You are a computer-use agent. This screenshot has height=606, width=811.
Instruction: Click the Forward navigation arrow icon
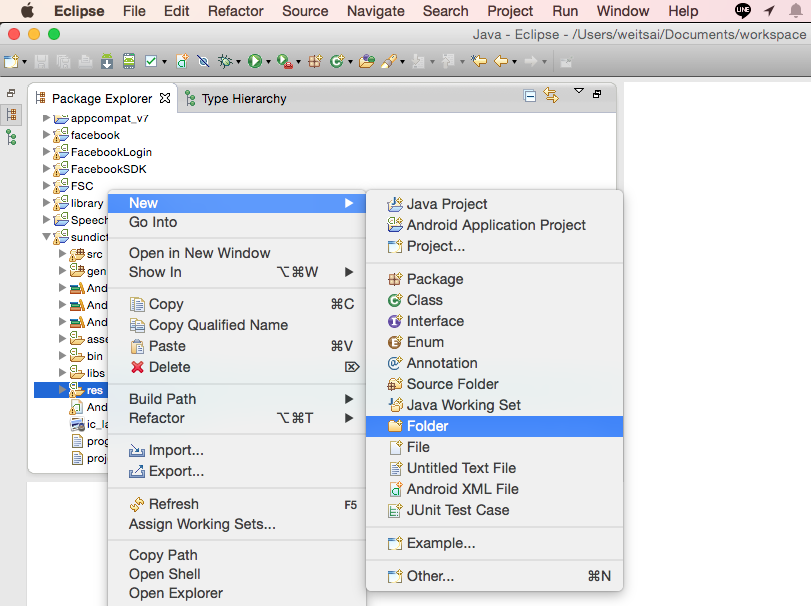(x=530, y=62)
